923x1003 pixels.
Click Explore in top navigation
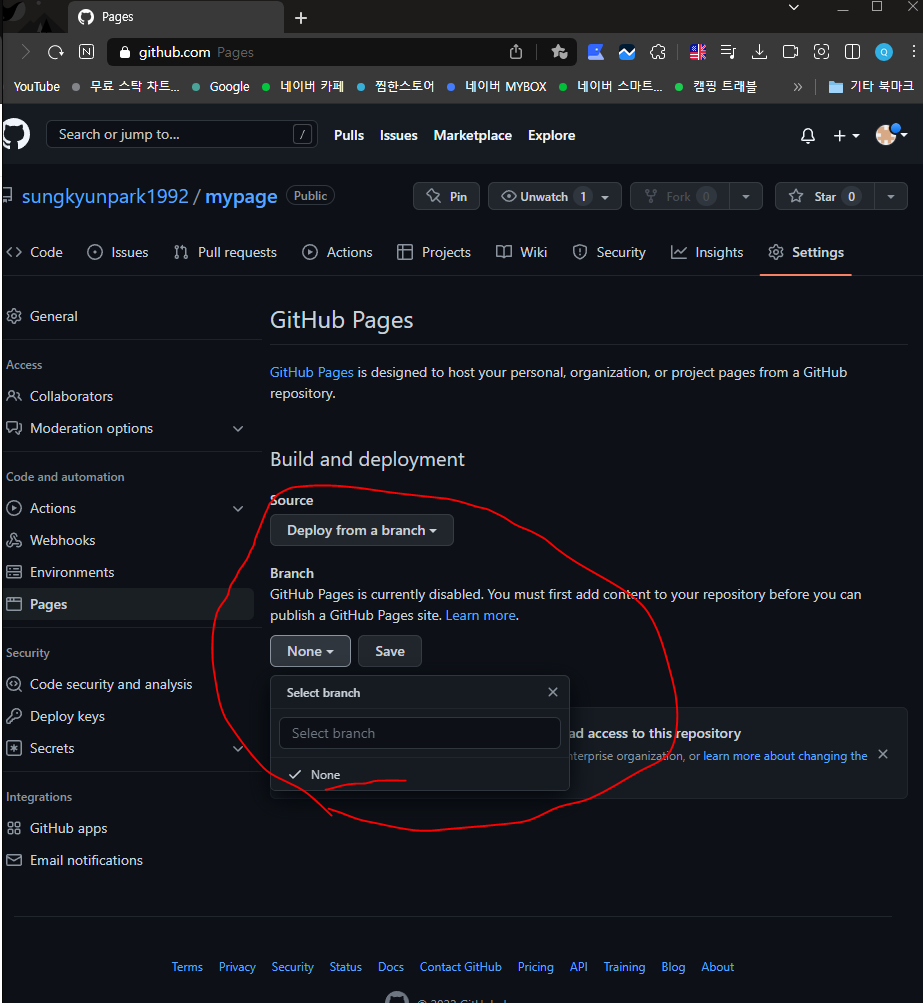point(551,136)
